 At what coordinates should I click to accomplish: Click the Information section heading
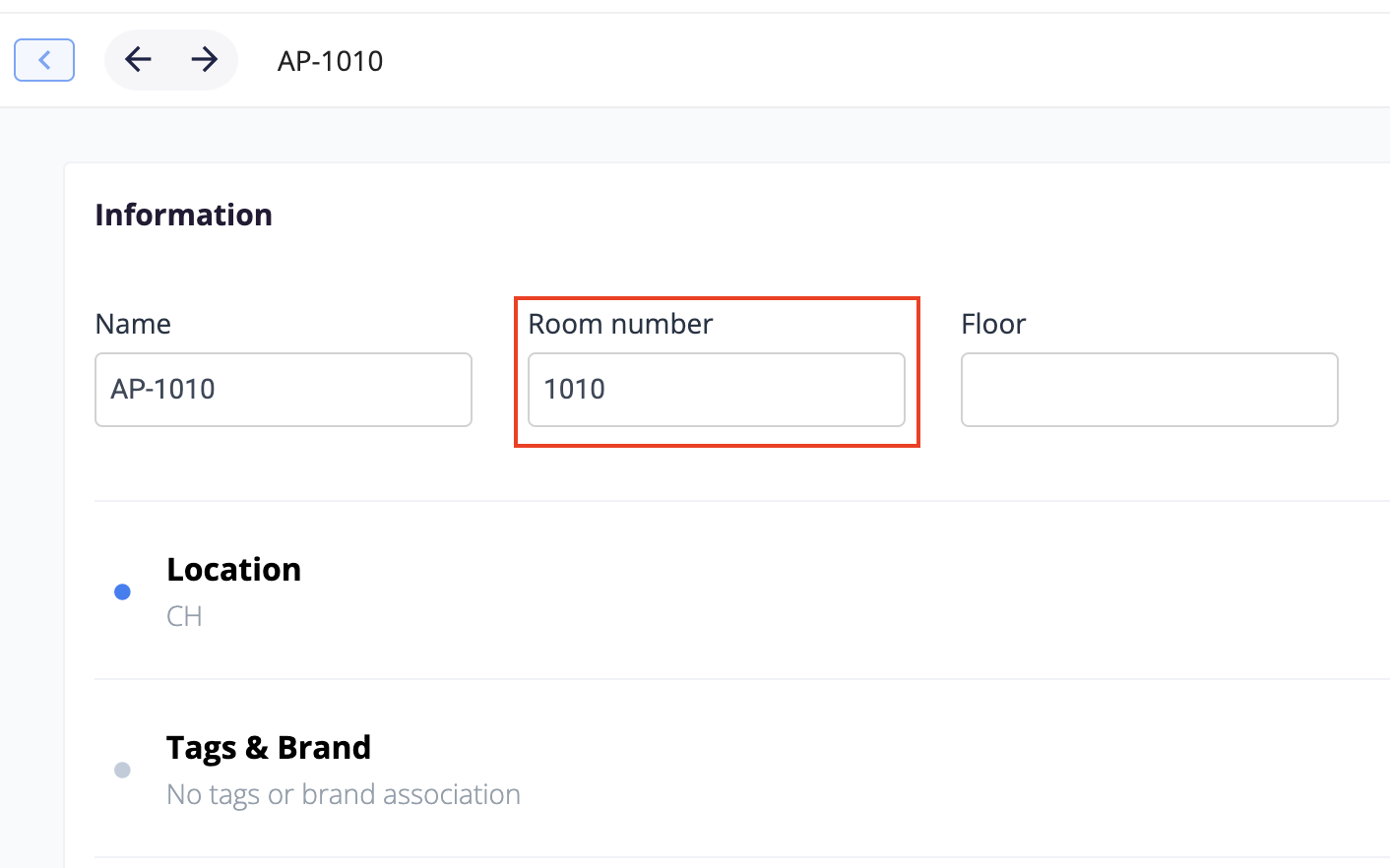coord(184,215)
